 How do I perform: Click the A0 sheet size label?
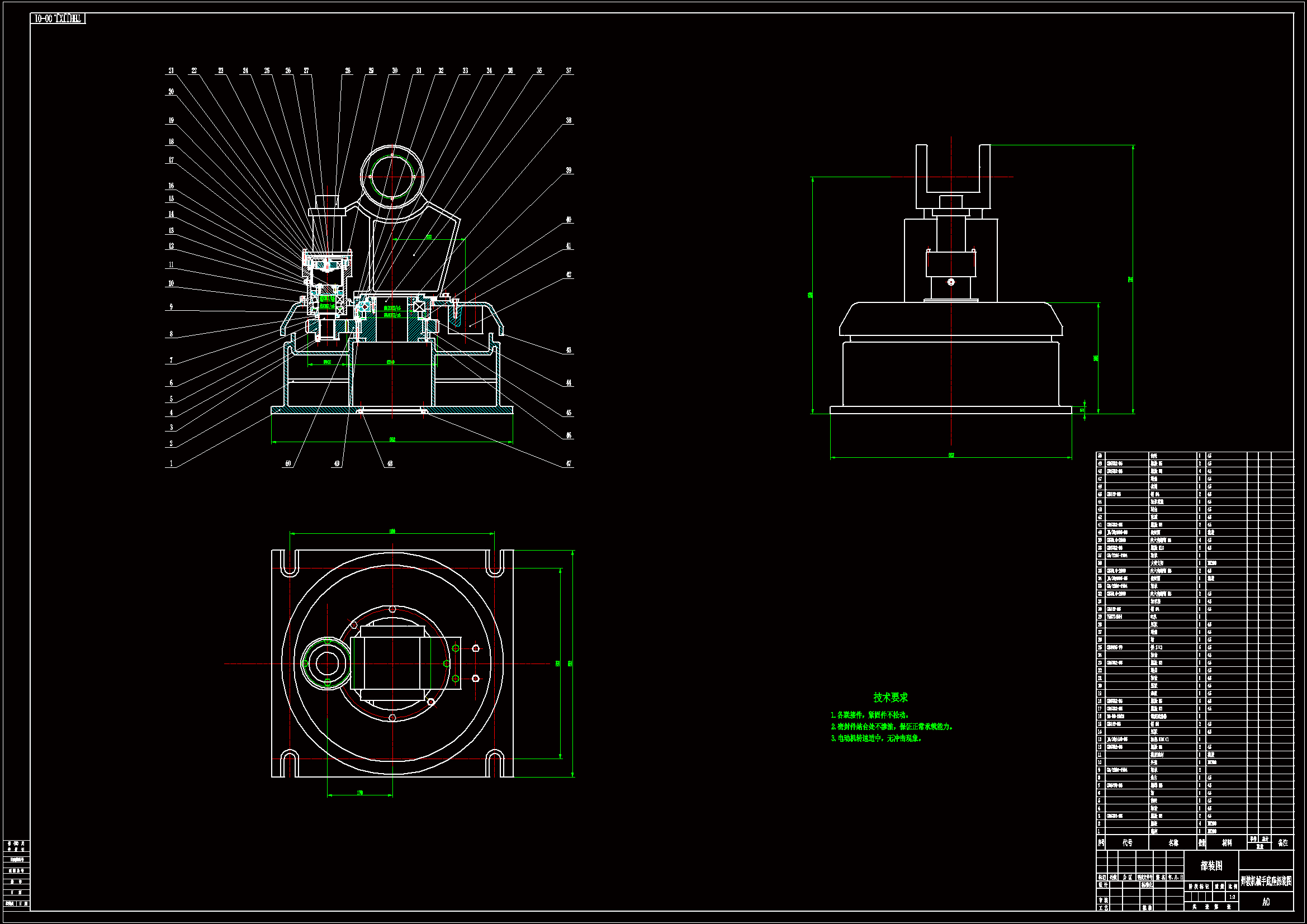tap(1266, 902)
